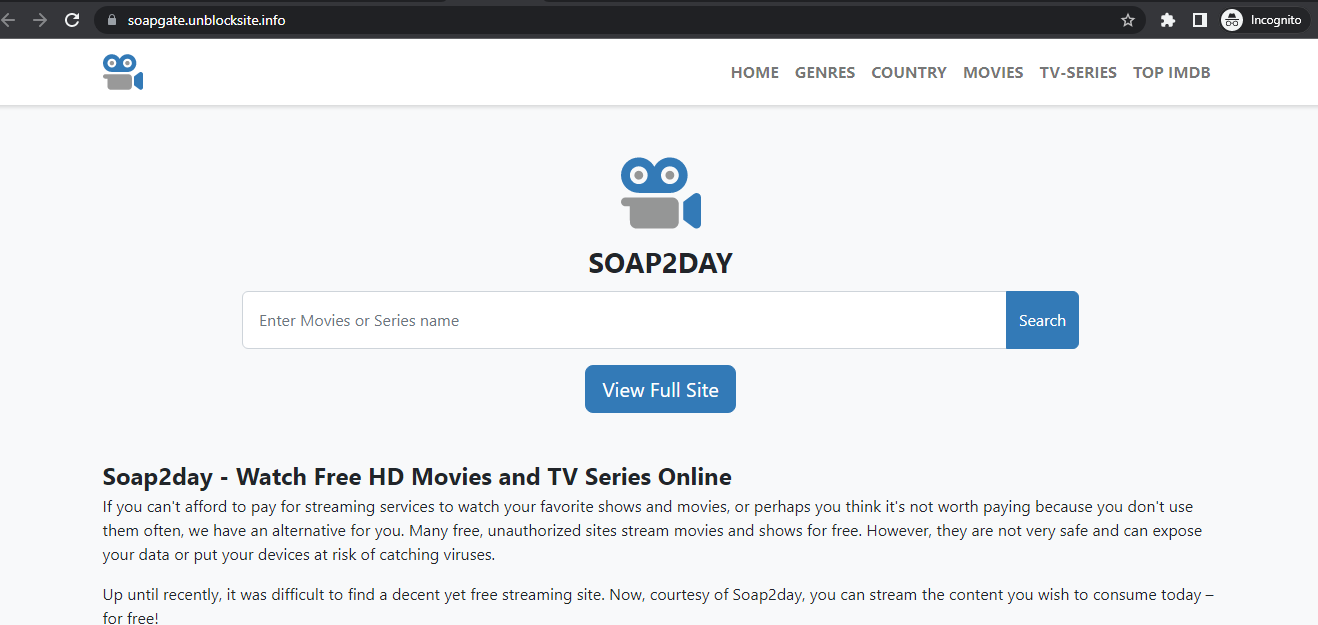Open the browser extensions puzzle icon
1318x625 pixels.
[1167, 19]
